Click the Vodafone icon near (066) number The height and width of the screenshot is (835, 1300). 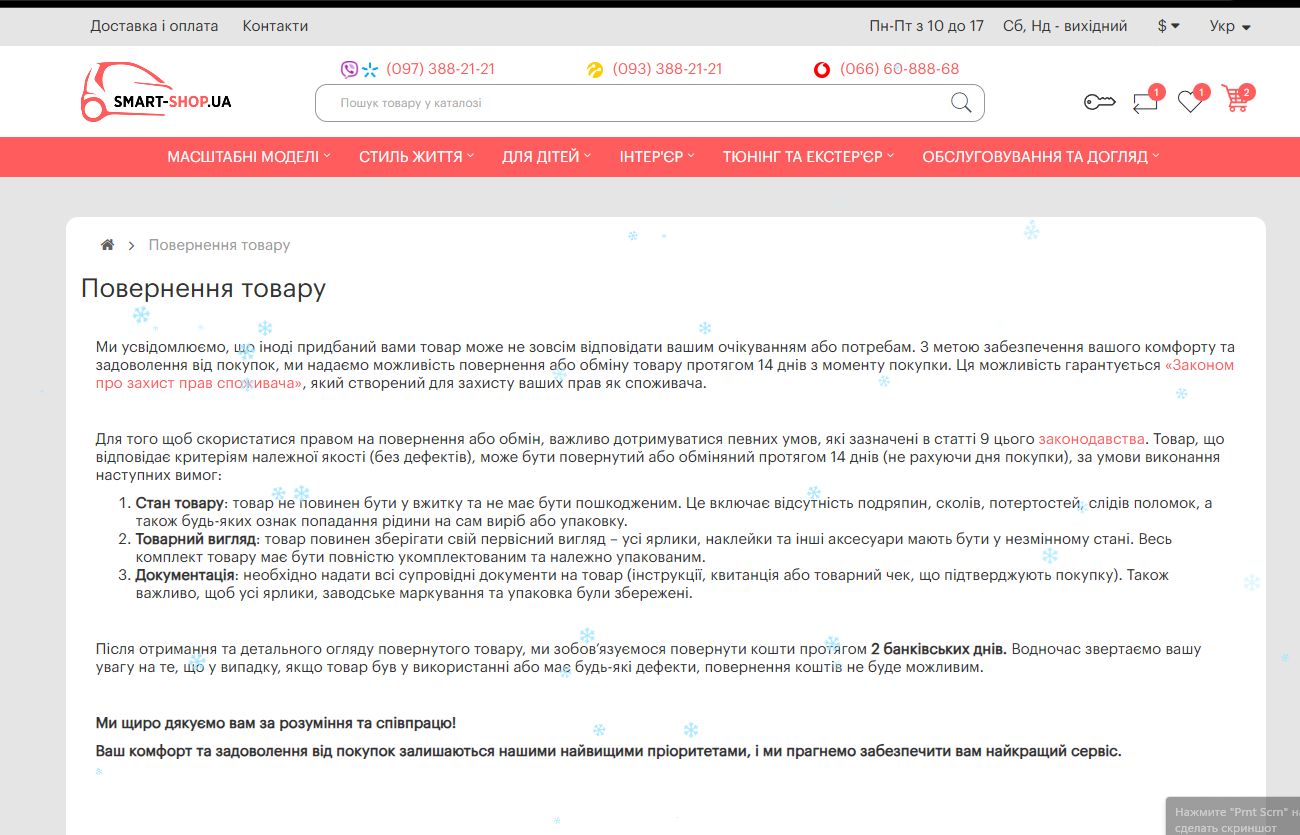click(x=822, y=70)
